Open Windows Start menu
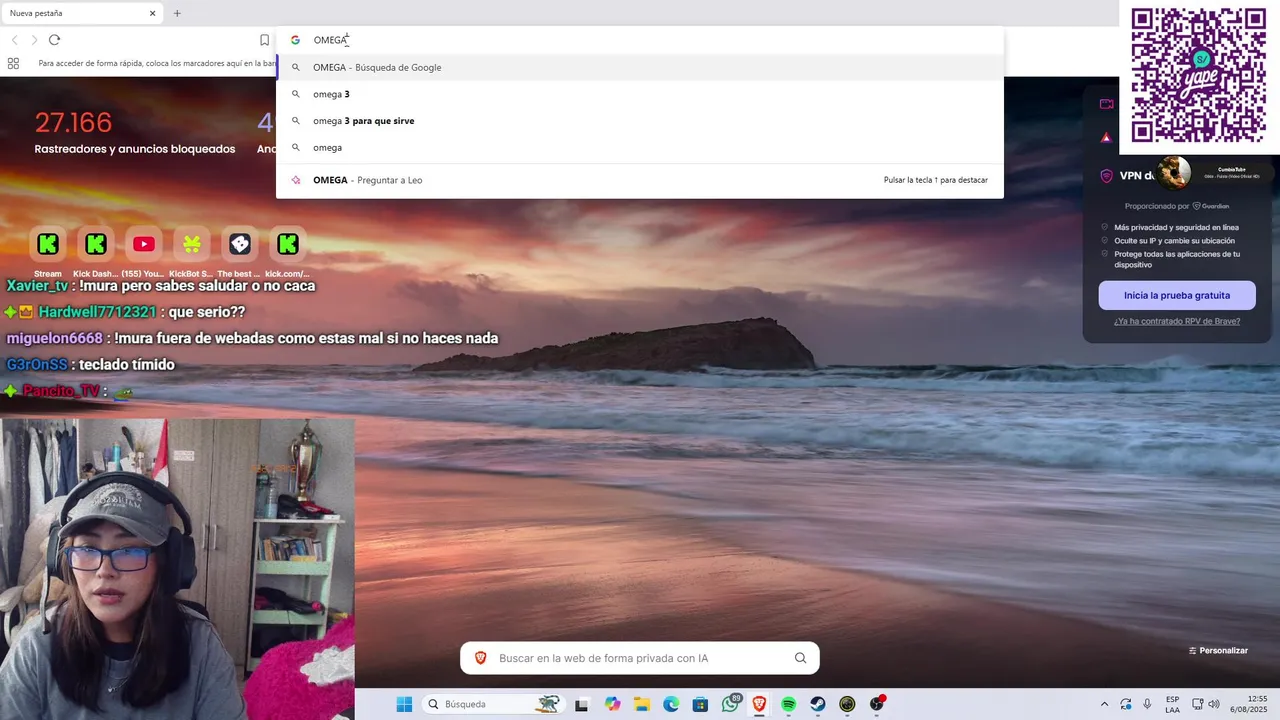Screen dimensions: 1280x720 tap(404, 704)
